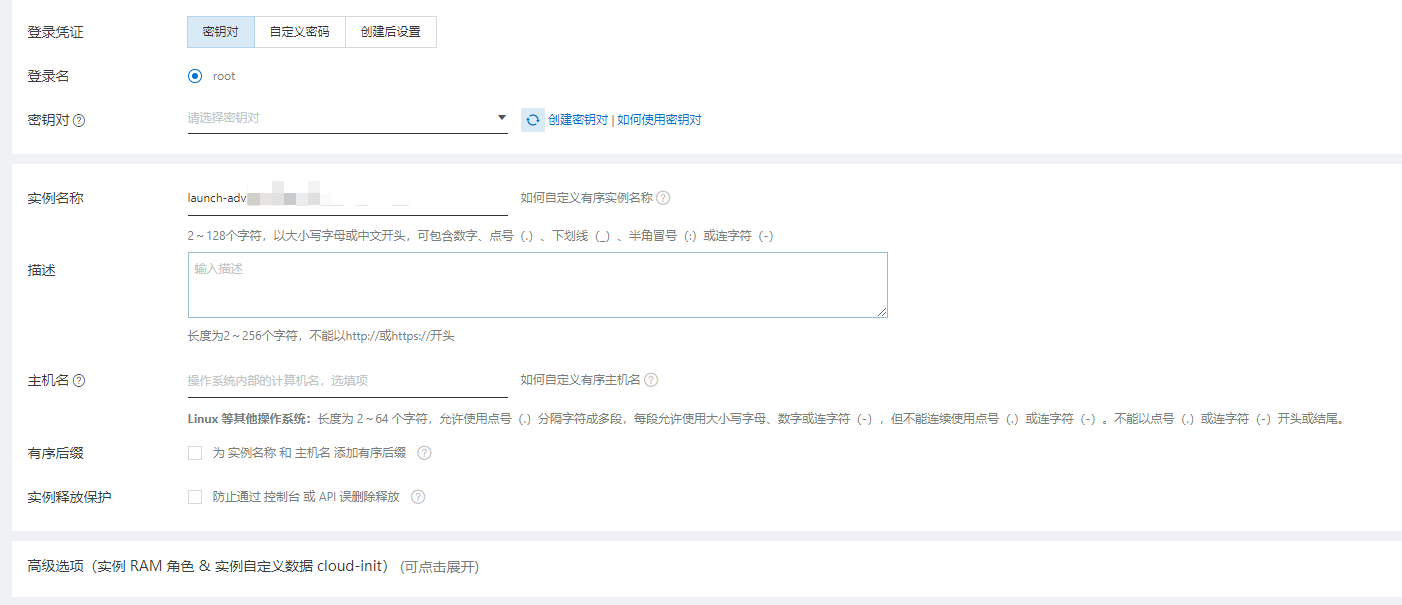The image size is (1402, 605).
Task: Select the 创建后设置 tab
Action: pyautogui.click(x=390, y=31)
